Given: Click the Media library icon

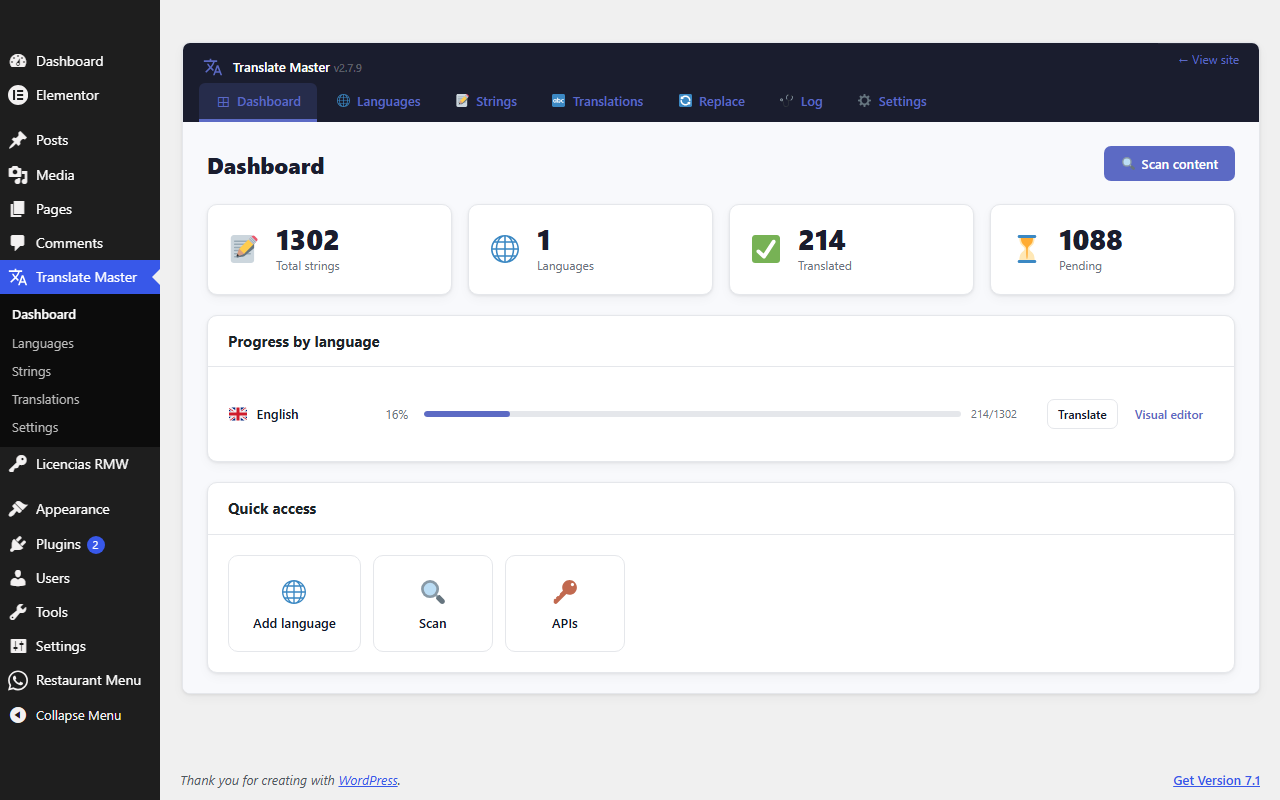Looking at the screenshot, I should click(18, 175).
